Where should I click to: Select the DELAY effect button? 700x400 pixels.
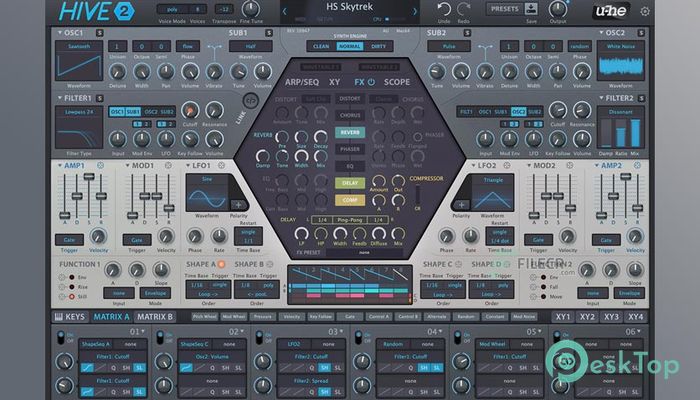coord(350,183)
